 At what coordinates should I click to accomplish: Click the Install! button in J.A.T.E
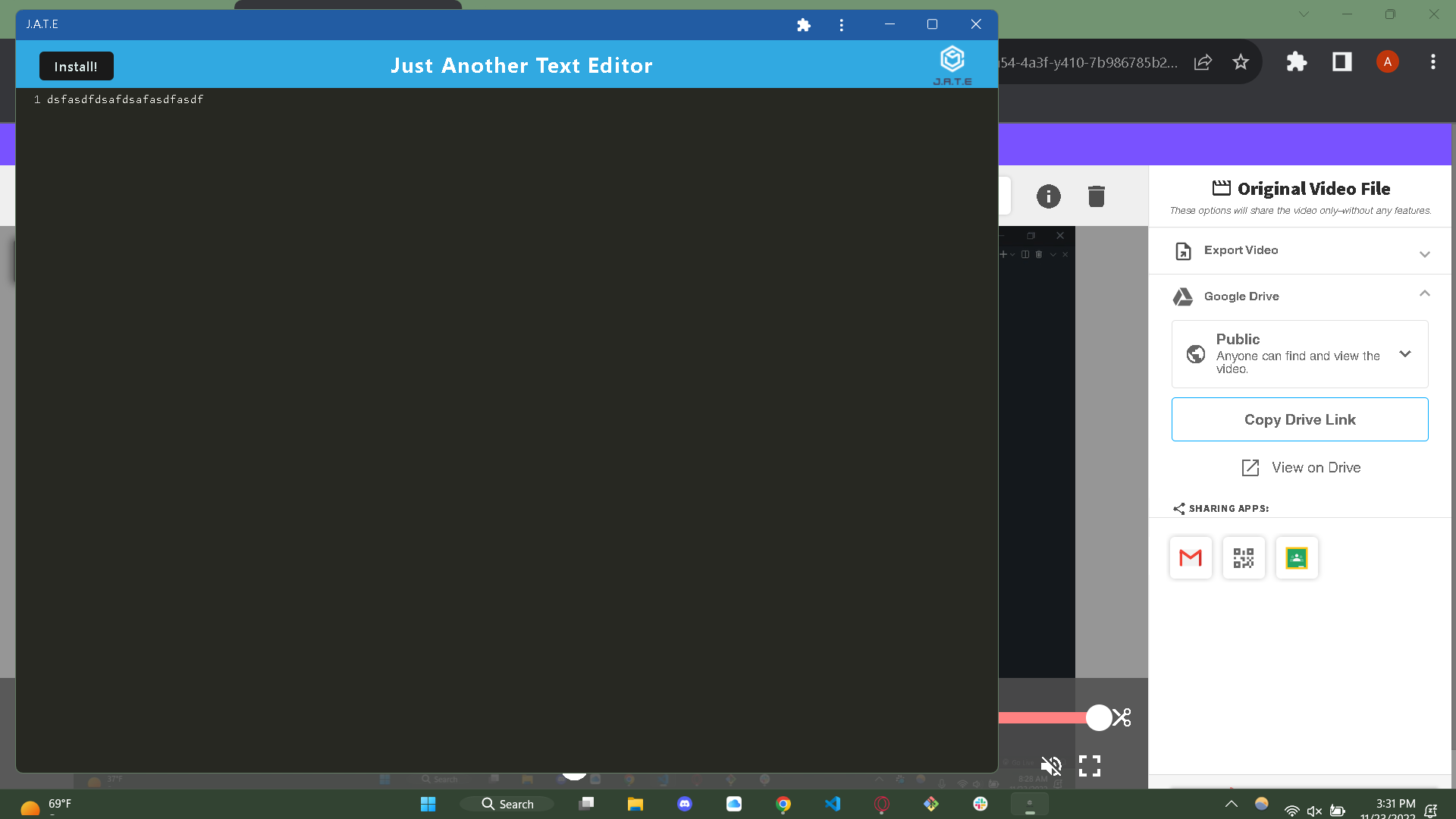click(x=76, y=66)
